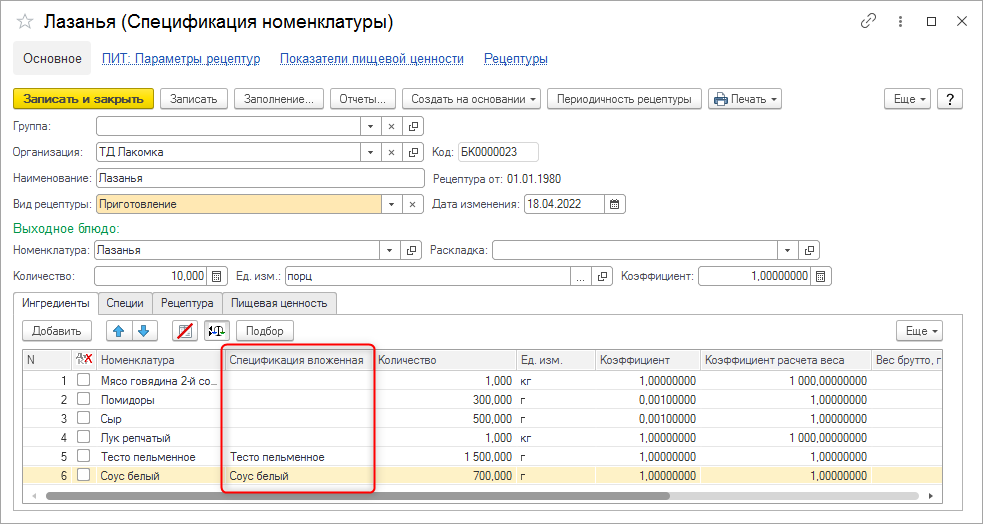This screenshot has height=524, width=983.
Task: Open the Показатели пищевой ценности link
Action: pos(372,59)
